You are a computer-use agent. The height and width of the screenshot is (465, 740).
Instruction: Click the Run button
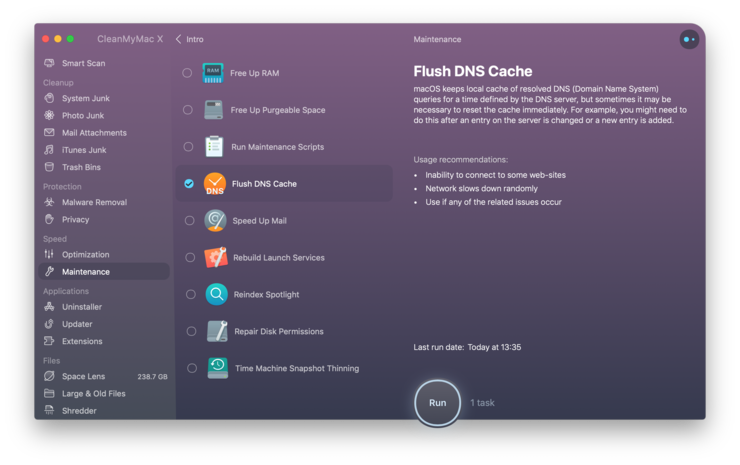tap(437, 403)
